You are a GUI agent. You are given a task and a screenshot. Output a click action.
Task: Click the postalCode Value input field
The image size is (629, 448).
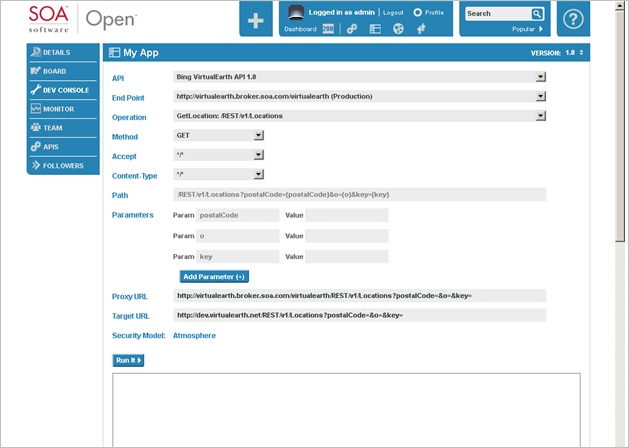346,215
